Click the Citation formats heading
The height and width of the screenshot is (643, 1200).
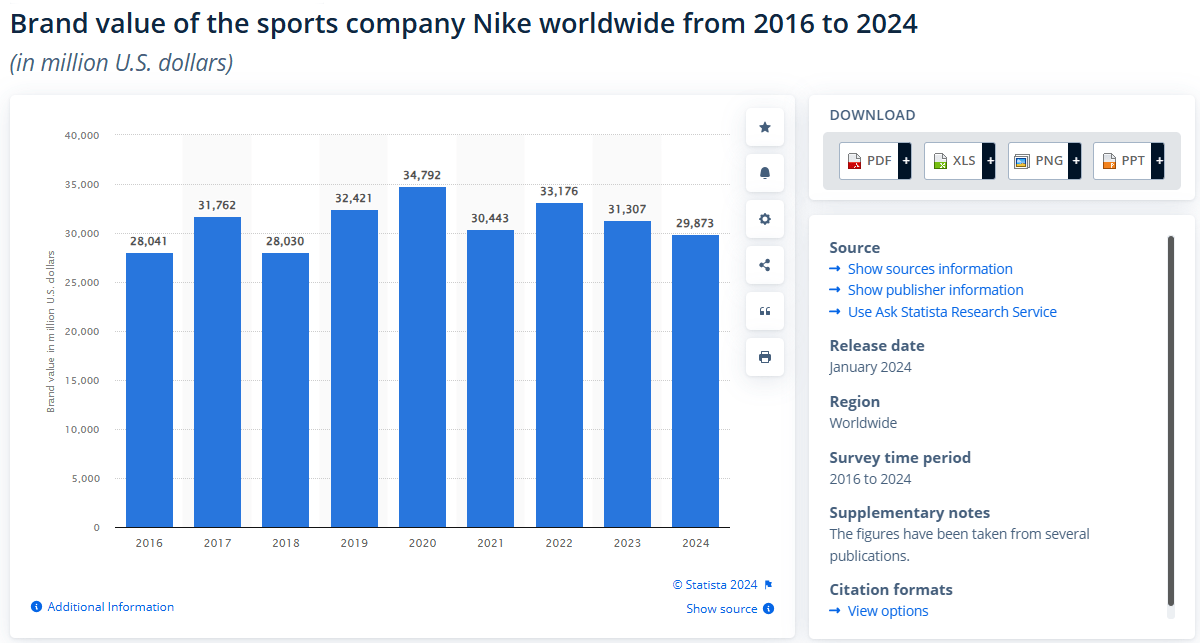point(891,590)
